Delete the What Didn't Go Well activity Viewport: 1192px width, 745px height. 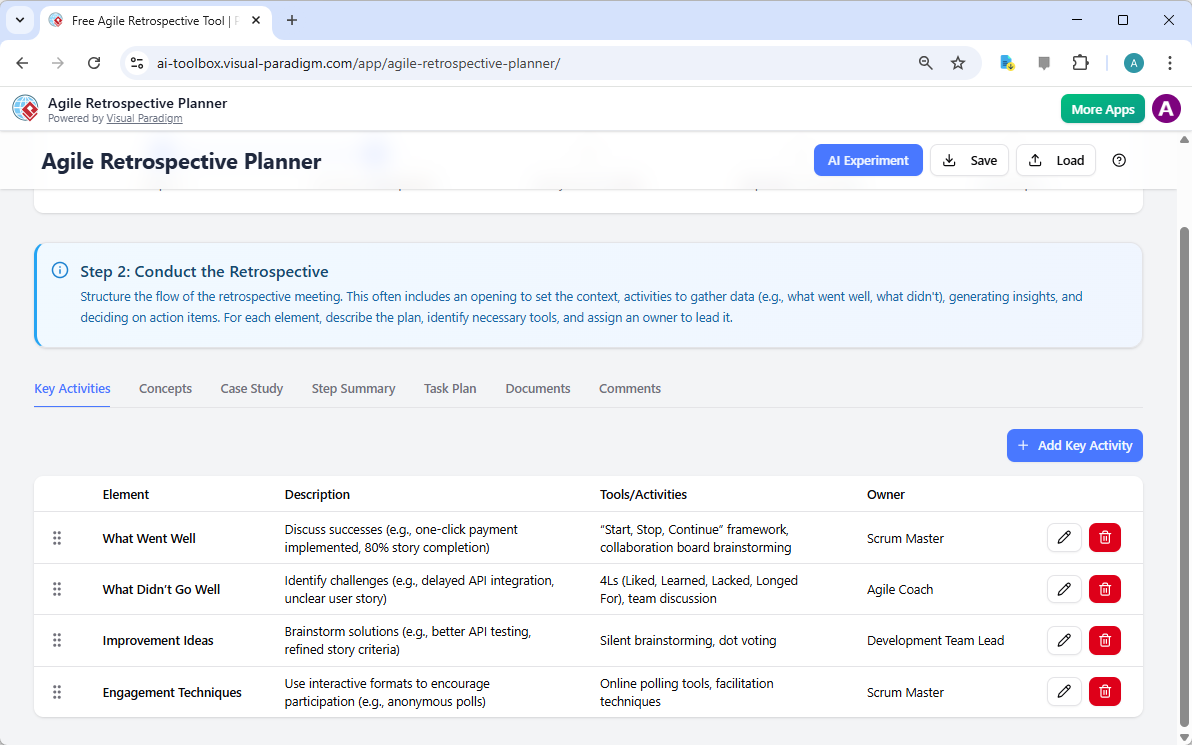point(1104,589)
